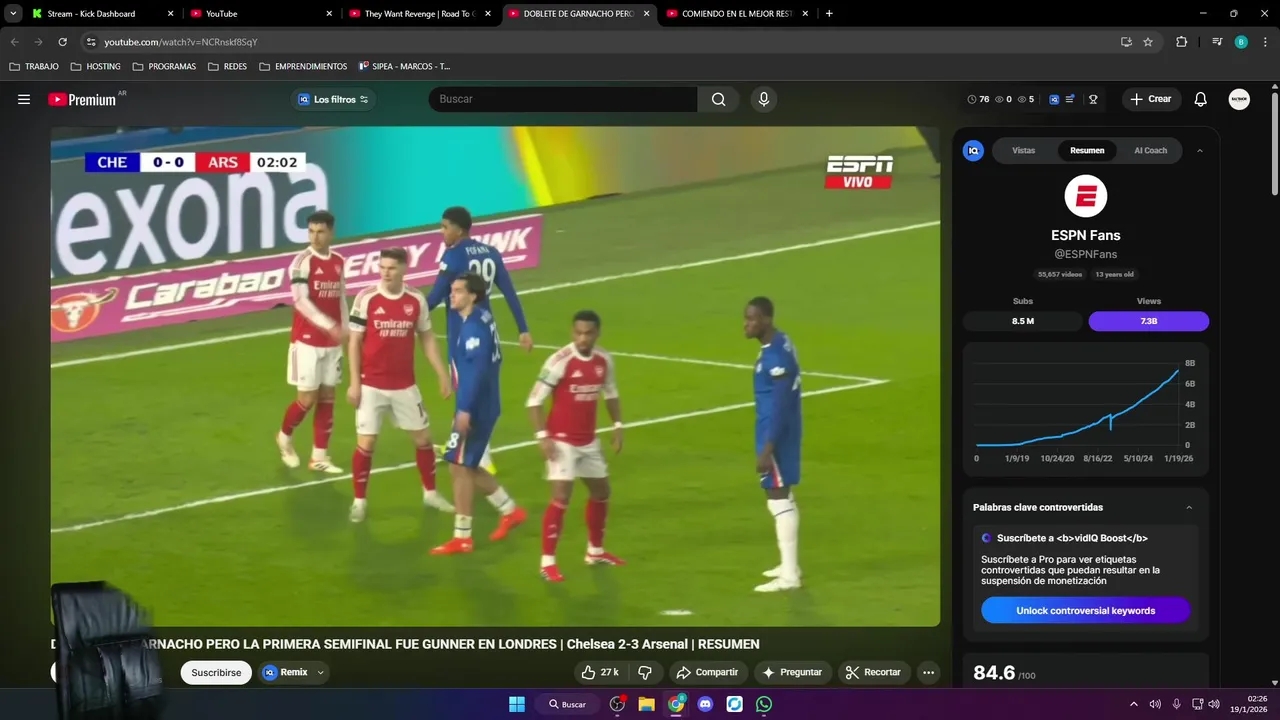The width and height of the screenshot is (1280, 720).
Task: Click the ESPN Fans channel name
Action: (x=1085, y=235)
